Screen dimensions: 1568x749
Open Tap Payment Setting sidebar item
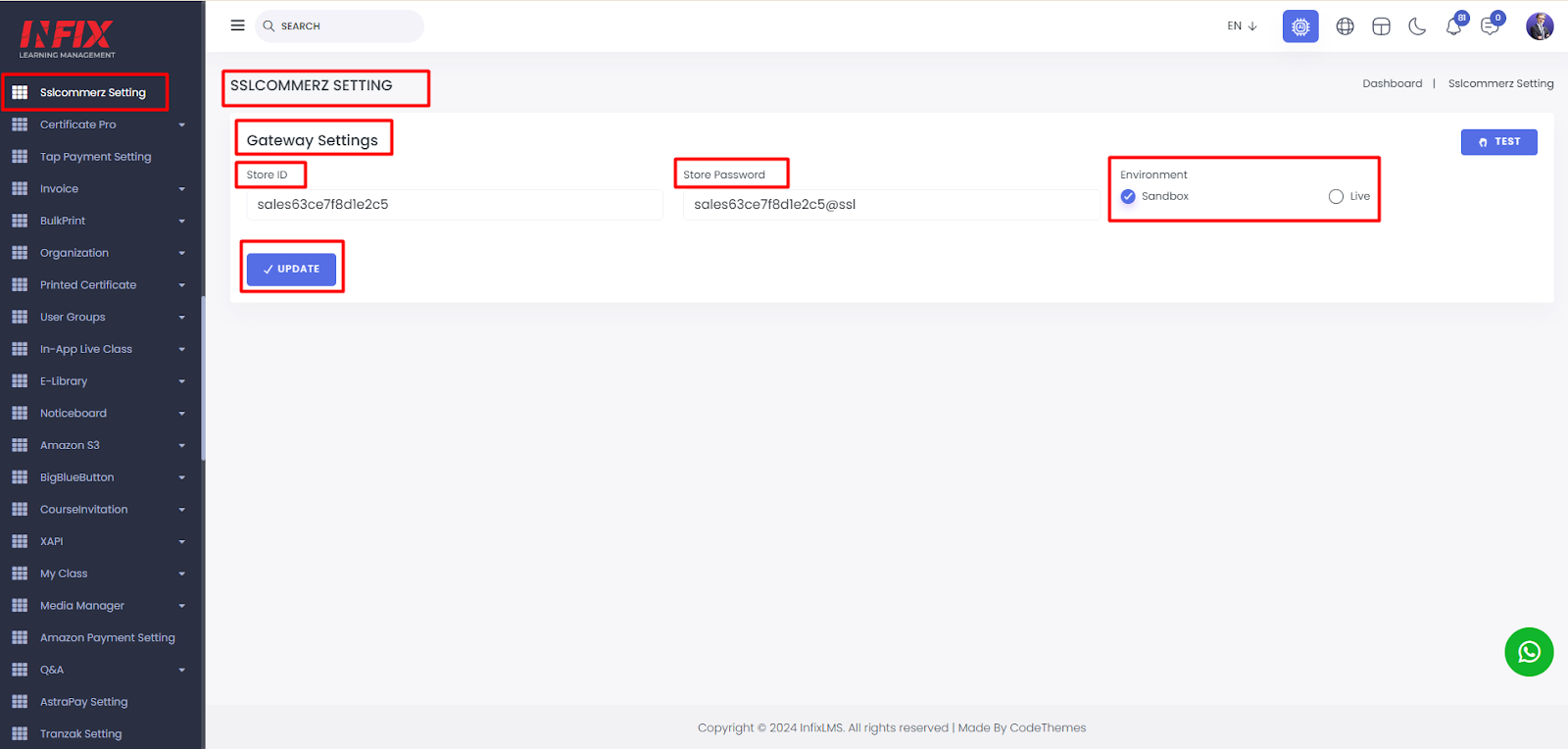click(96, 157)
